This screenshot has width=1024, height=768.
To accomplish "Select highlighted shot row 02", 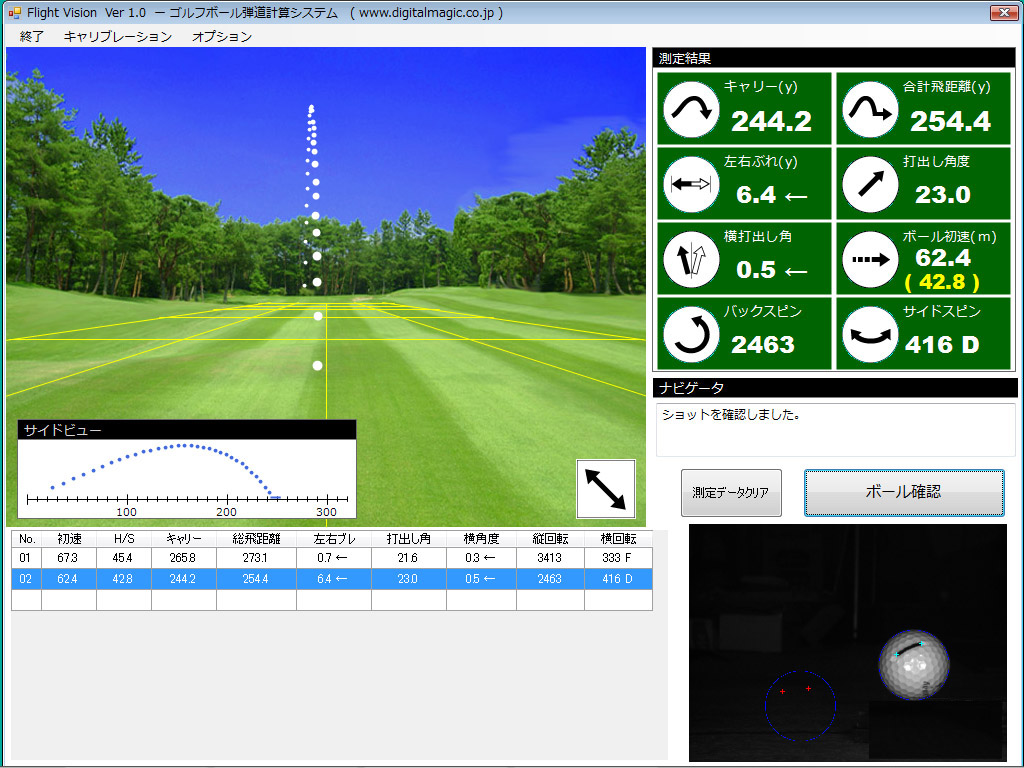I will [330, 579].
